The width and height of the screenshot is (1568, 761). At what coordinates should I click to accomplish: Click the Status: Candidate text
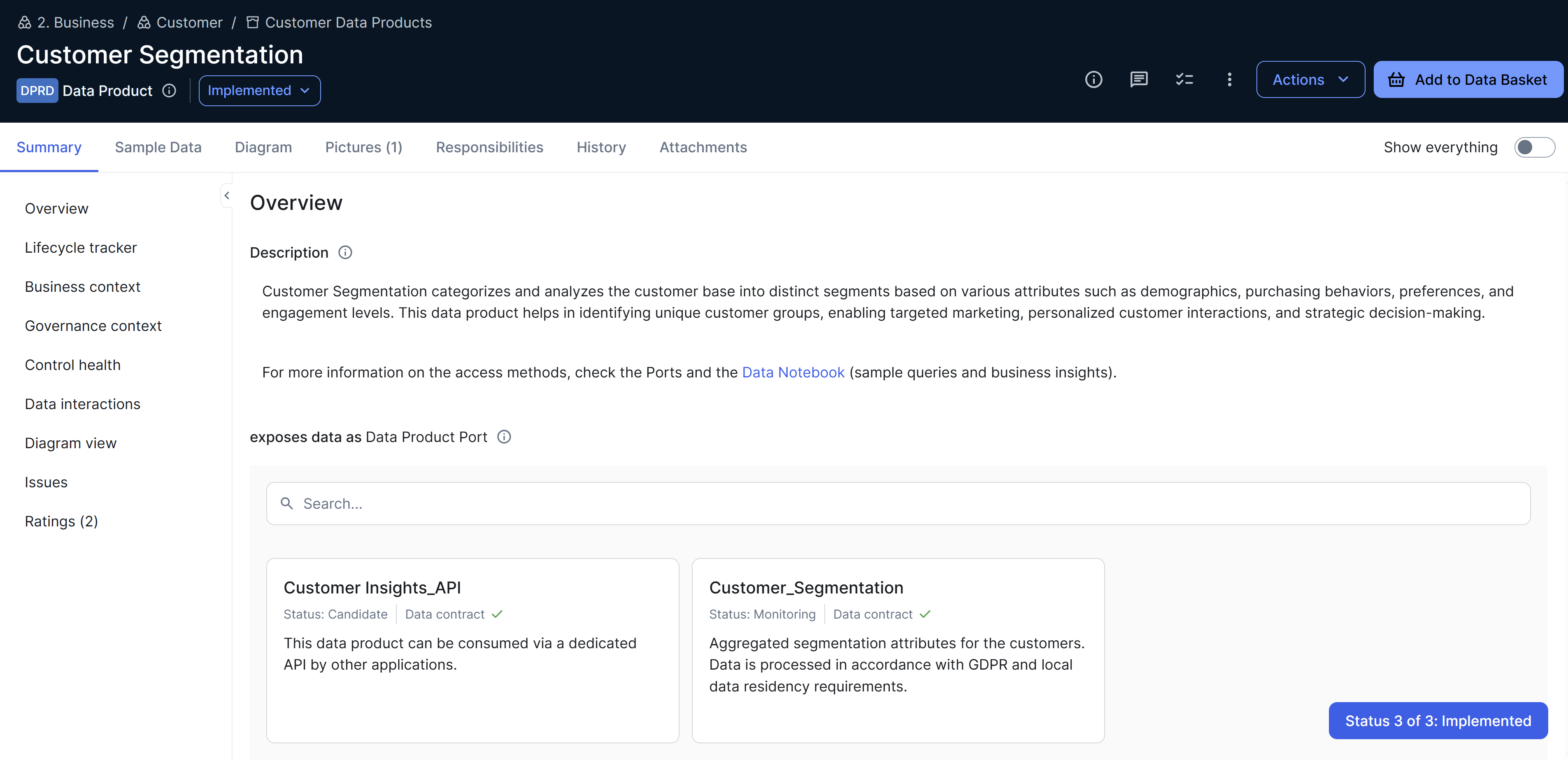point(335,614)
